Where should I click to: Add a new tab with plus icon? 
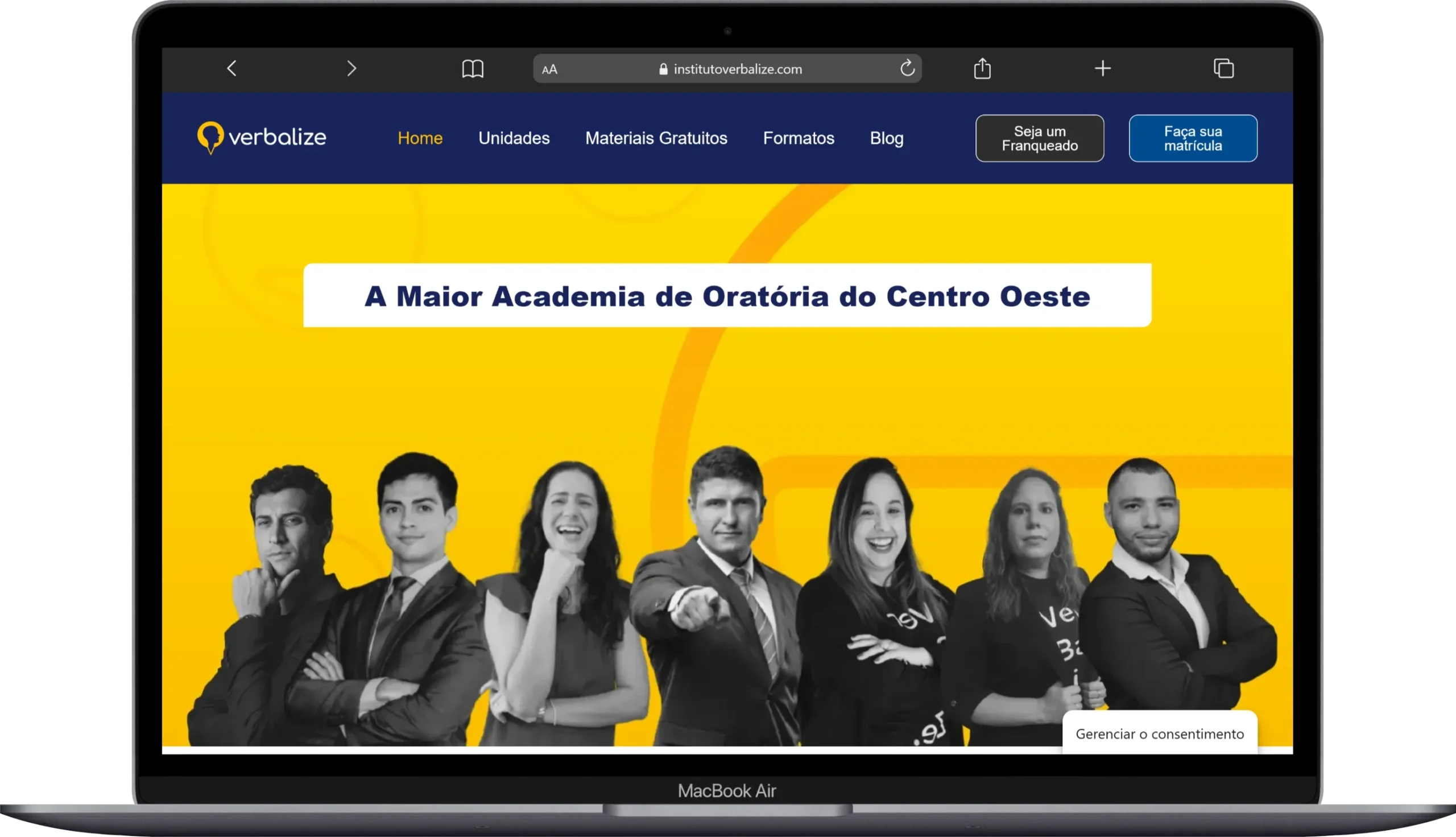coord(1103,68)
